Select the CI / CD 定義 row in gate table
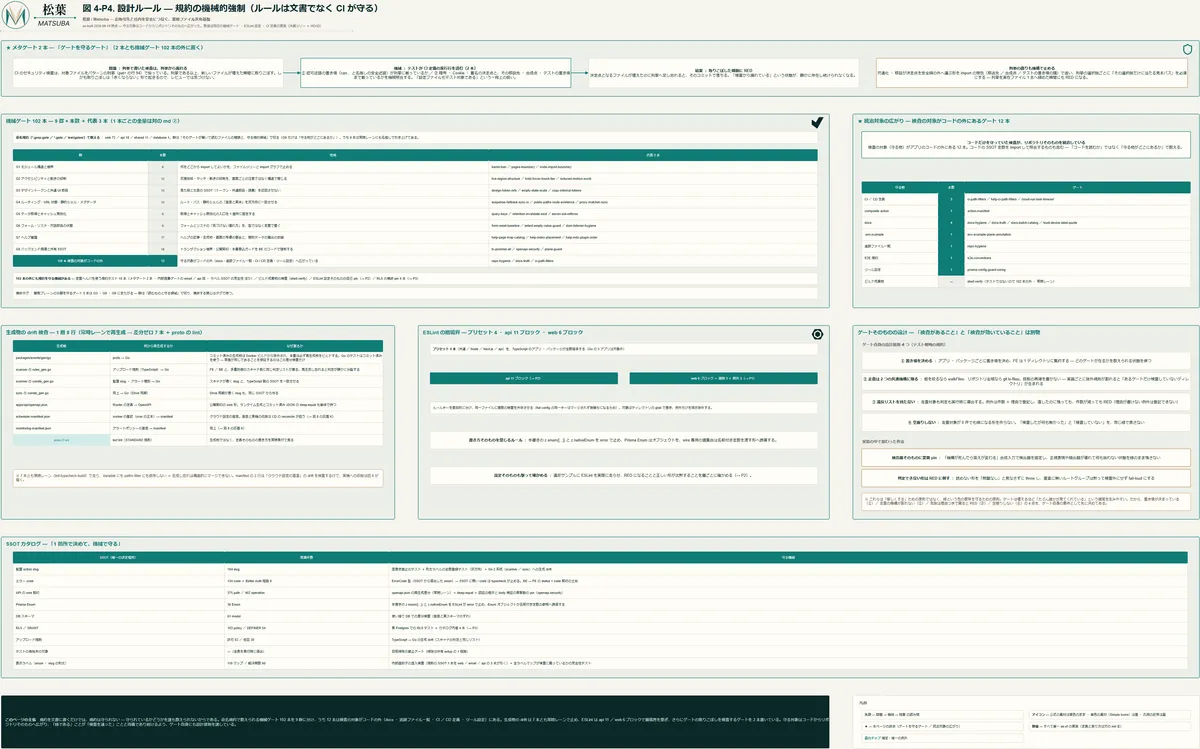The width and height of the screenshot is (1200, 749). point(1026,199)
